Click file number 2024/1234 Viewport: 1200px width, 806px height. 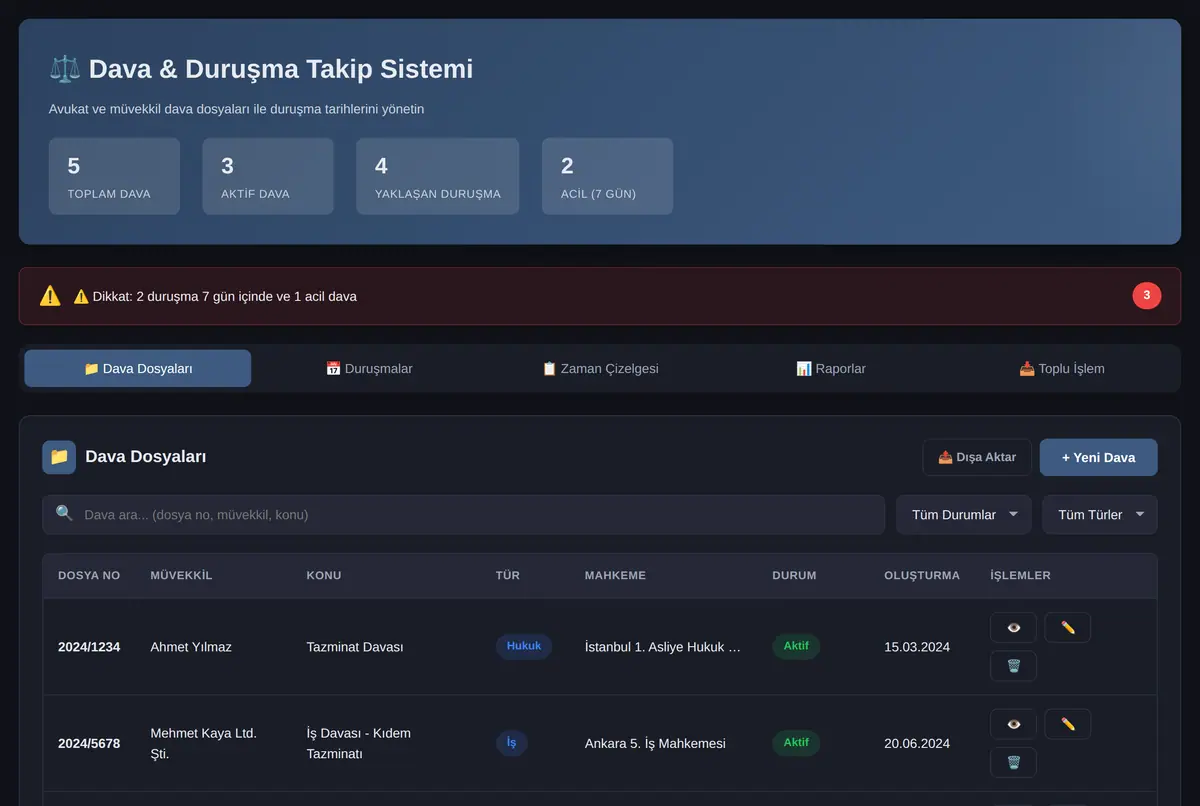89,647
